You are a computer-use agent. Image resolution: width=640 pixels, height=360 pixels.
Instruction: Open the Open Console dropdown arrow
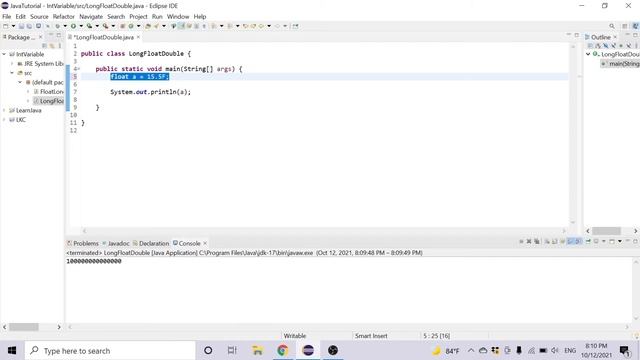(620, 242)
